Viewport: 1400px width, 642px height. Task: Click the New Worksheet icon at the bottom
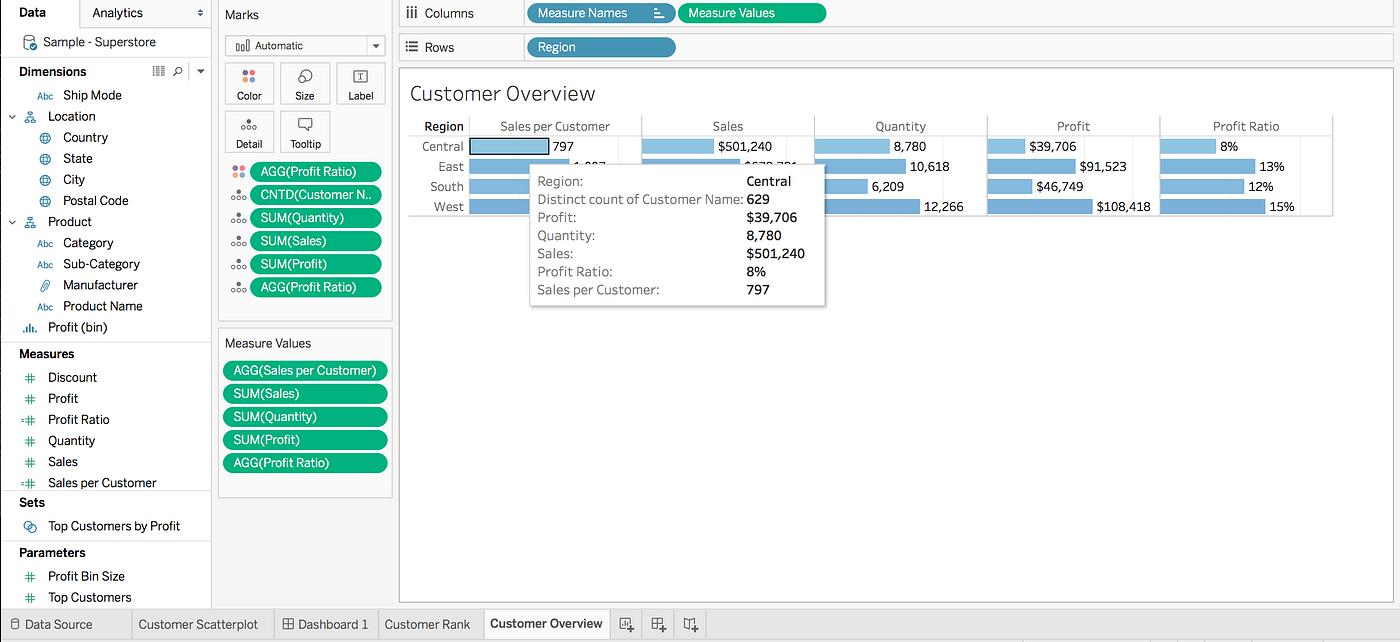[625, 623]
